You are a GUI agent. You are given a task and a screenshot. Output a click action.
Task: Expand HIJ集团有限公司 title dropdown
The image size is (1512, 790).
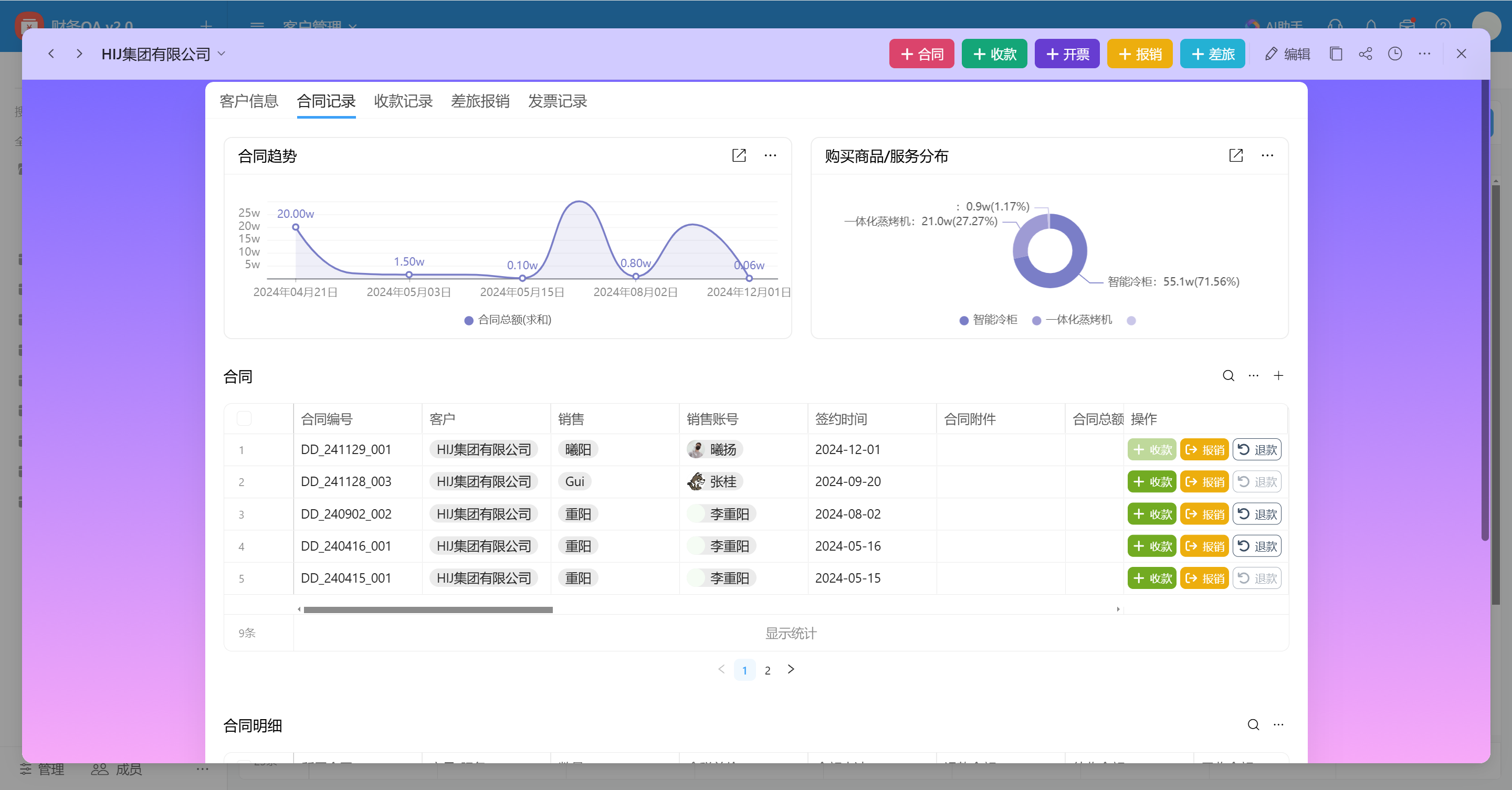click(221, 54)
